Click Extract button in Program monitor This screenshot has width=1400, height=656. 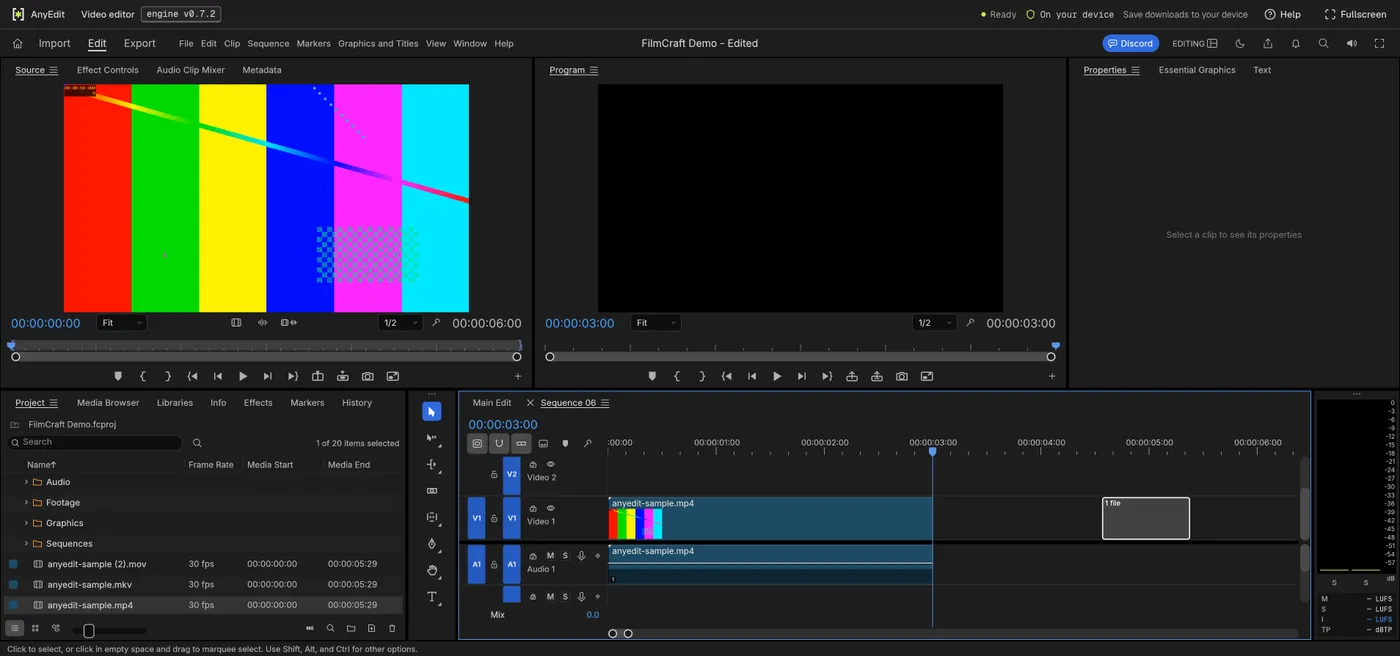877,376
